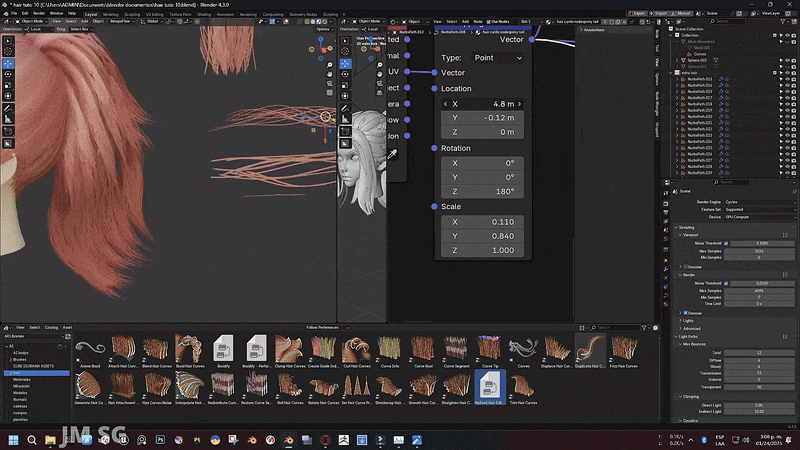Viewport: 800px width, 450px height.
Task: Select the Annotate tool in left viewport toolbar
Action: point(8,108)
